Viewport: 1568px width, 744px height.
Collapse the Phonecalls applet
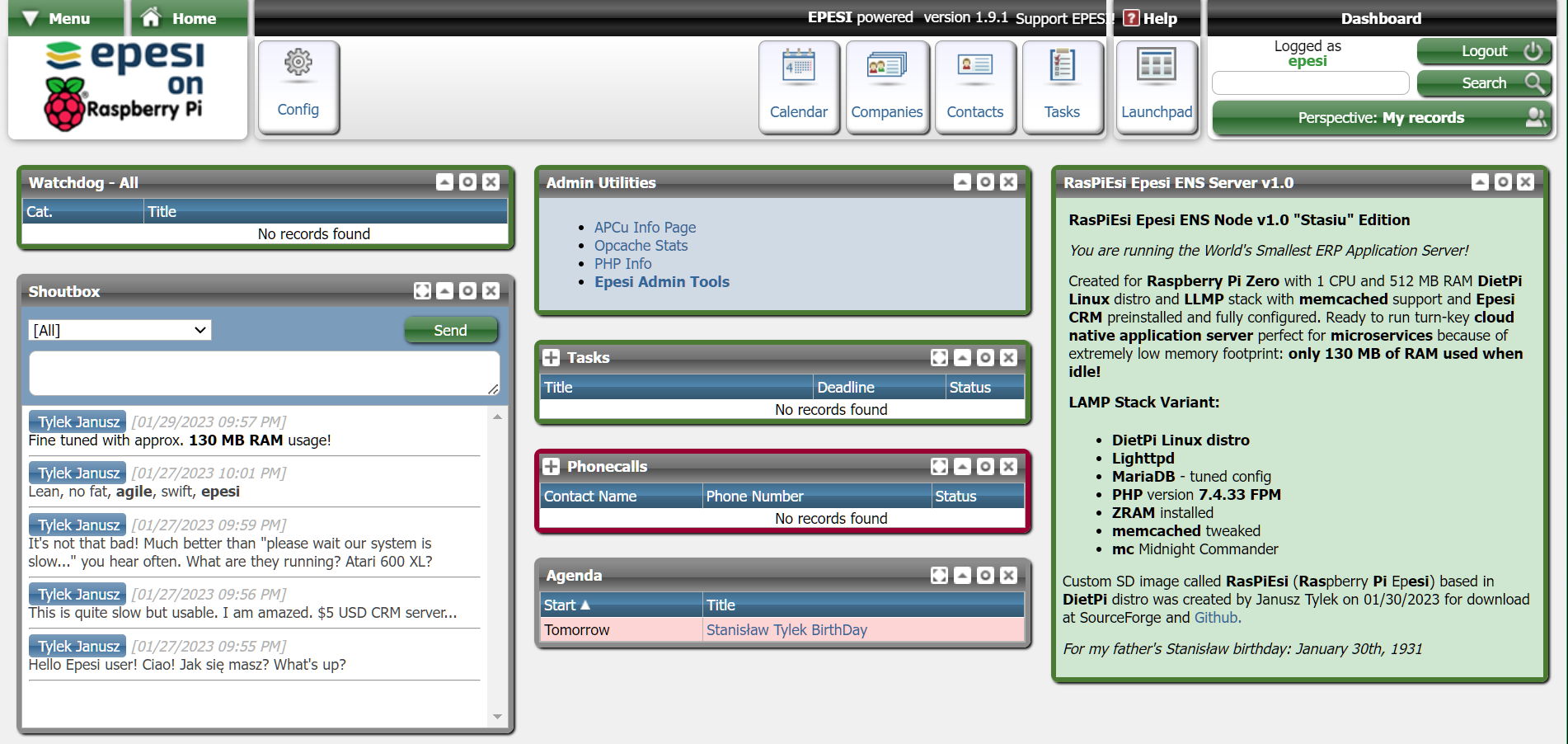[962, 467]
